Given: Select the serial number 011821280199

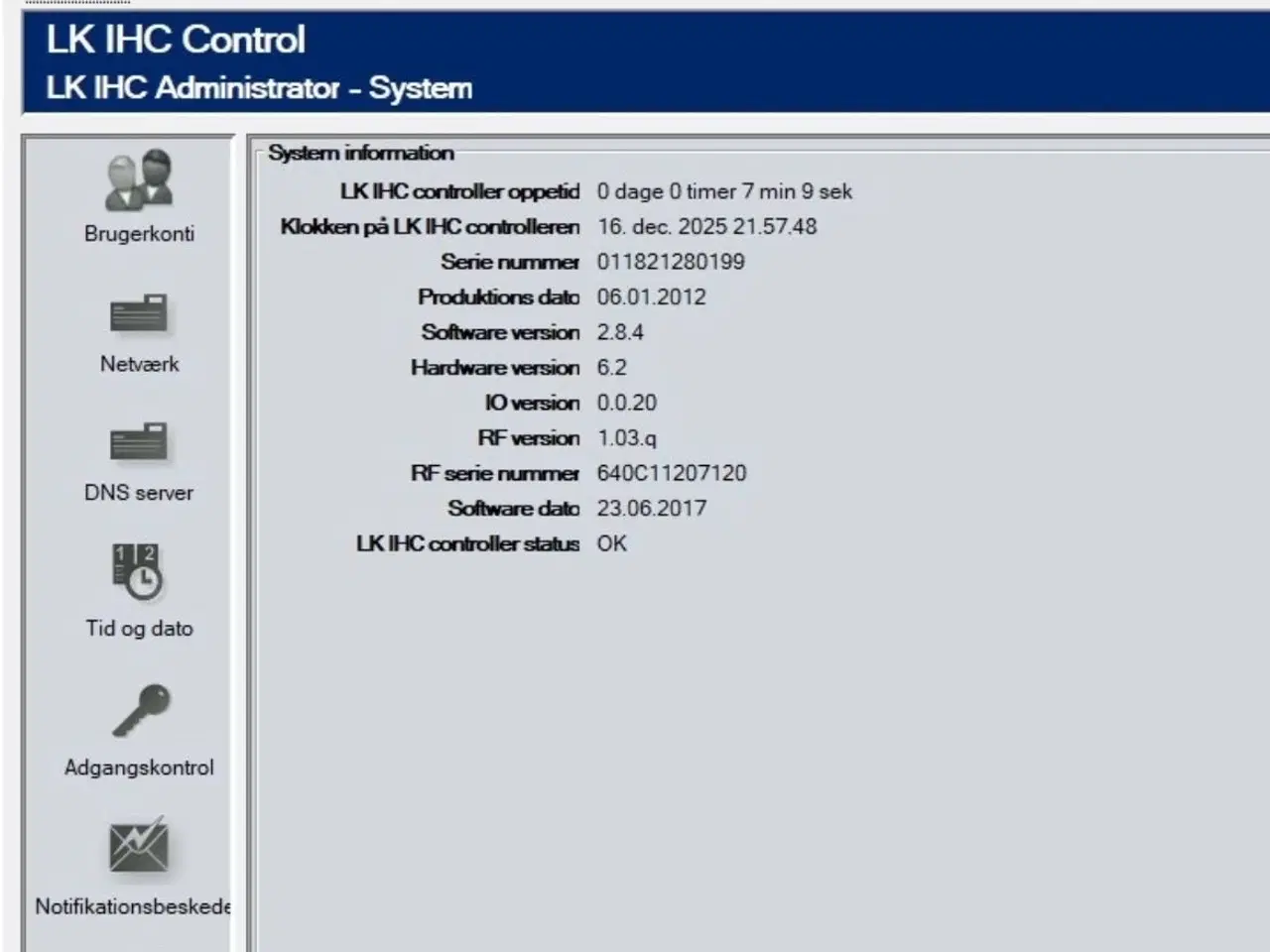Looking at the screenshot, I should pyautogui.click(x=670, y=262).
